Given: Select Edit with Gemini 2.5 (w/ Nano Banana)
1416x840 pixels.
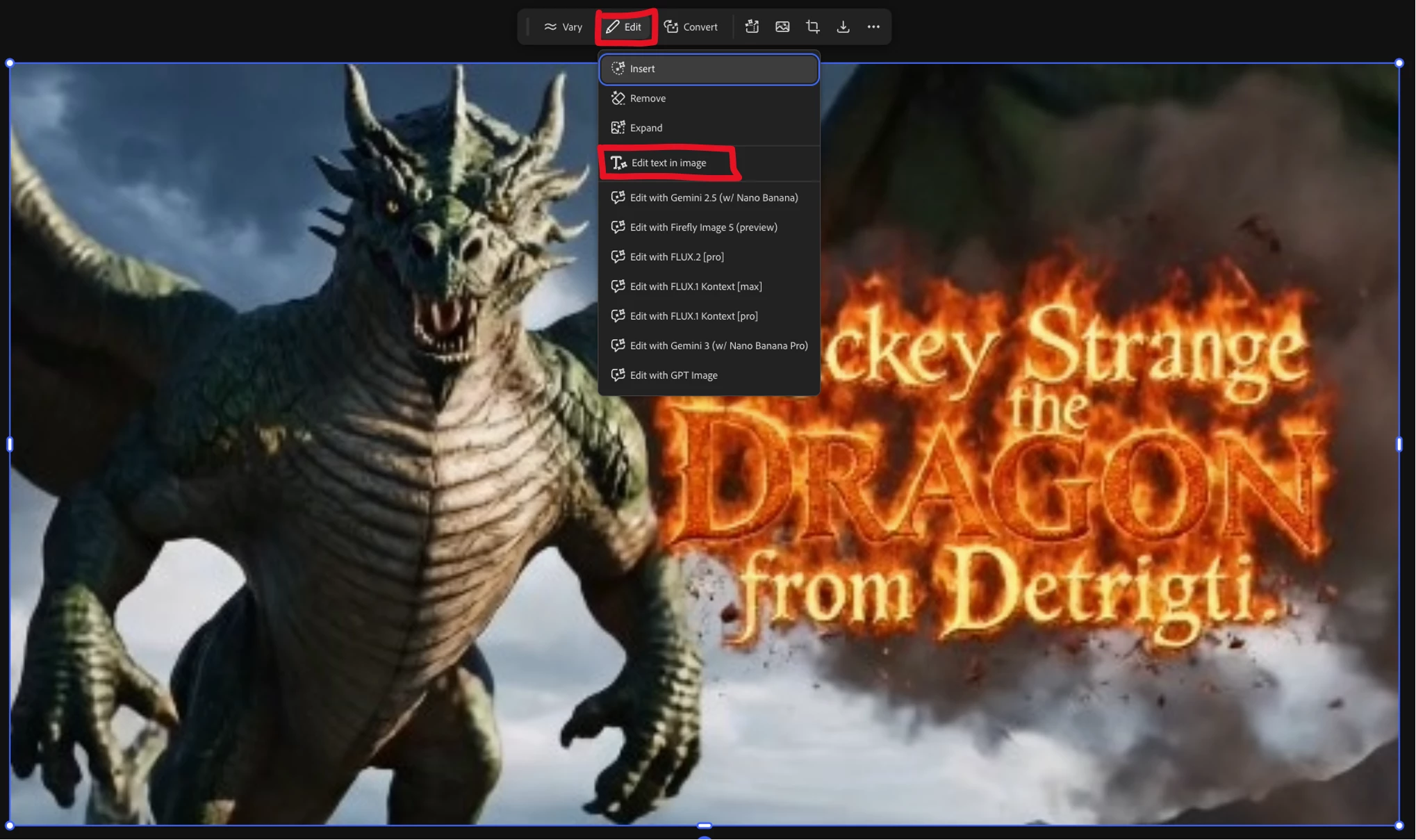Looking at the screenshot, I should (709, 198).
